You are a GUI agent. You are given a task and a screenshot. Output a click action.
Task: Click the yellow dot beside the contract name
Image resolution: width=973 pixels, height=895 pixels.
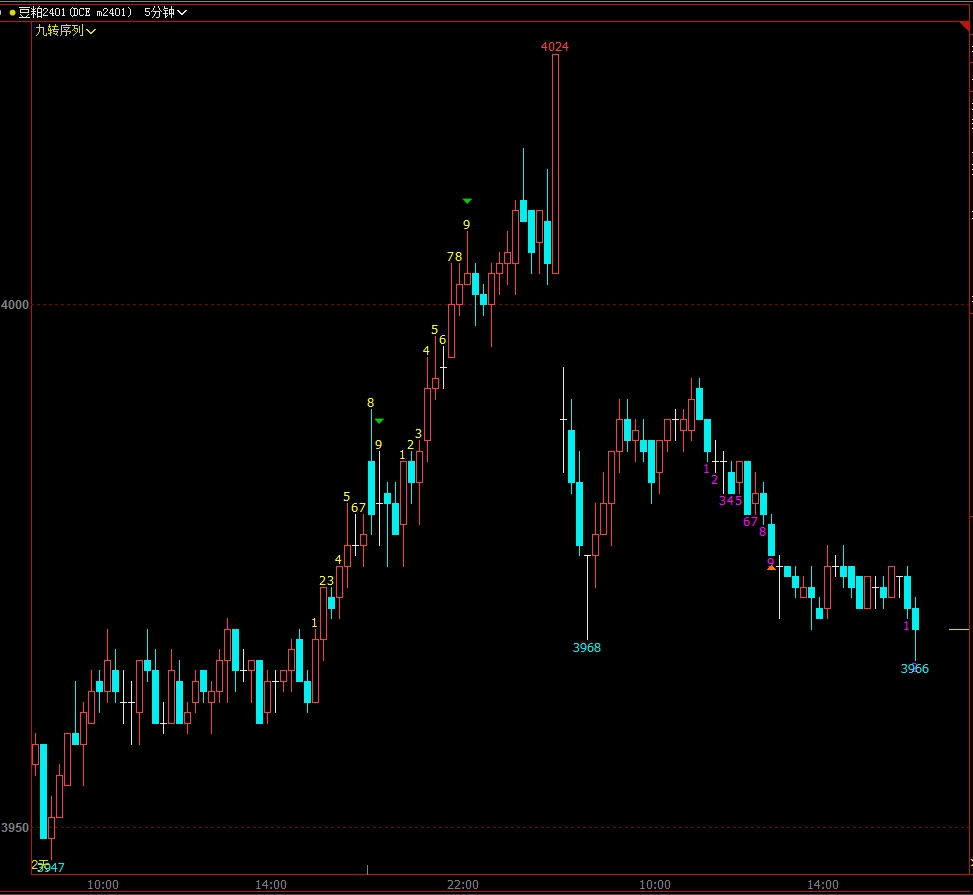click(x=11, y=12)
